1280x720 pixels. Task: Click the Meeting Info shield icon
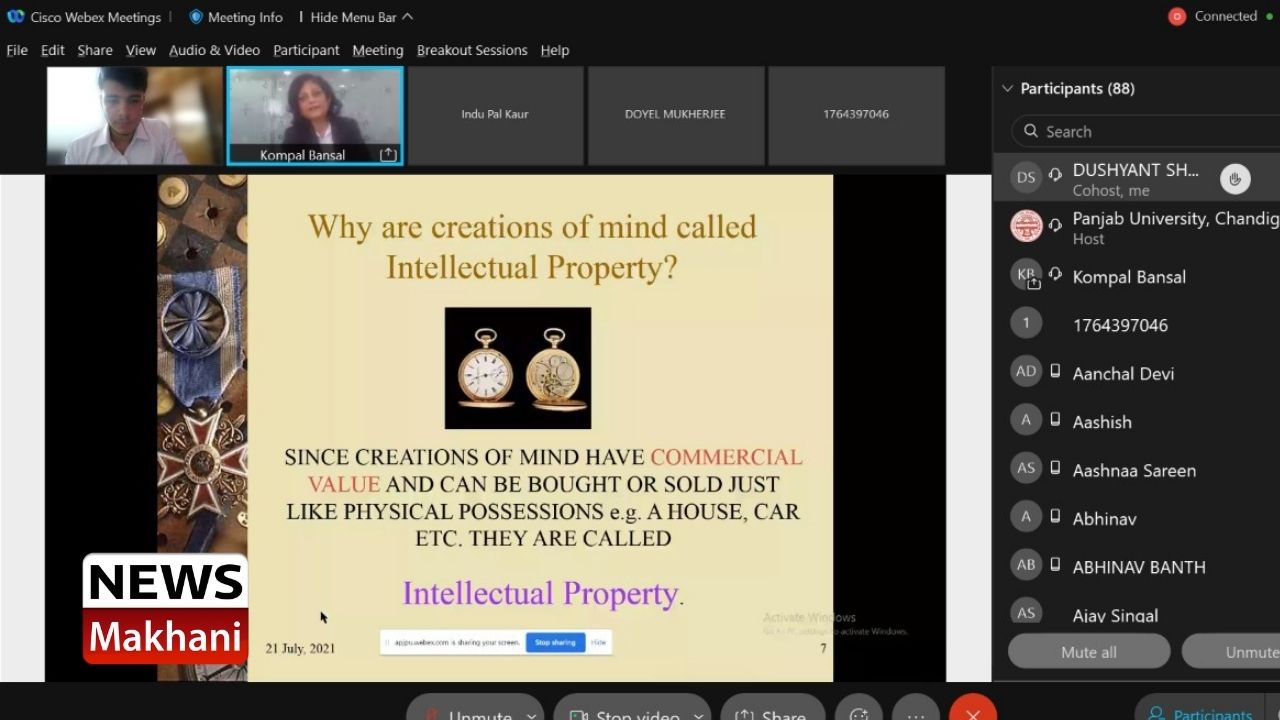tap(196, 17)
